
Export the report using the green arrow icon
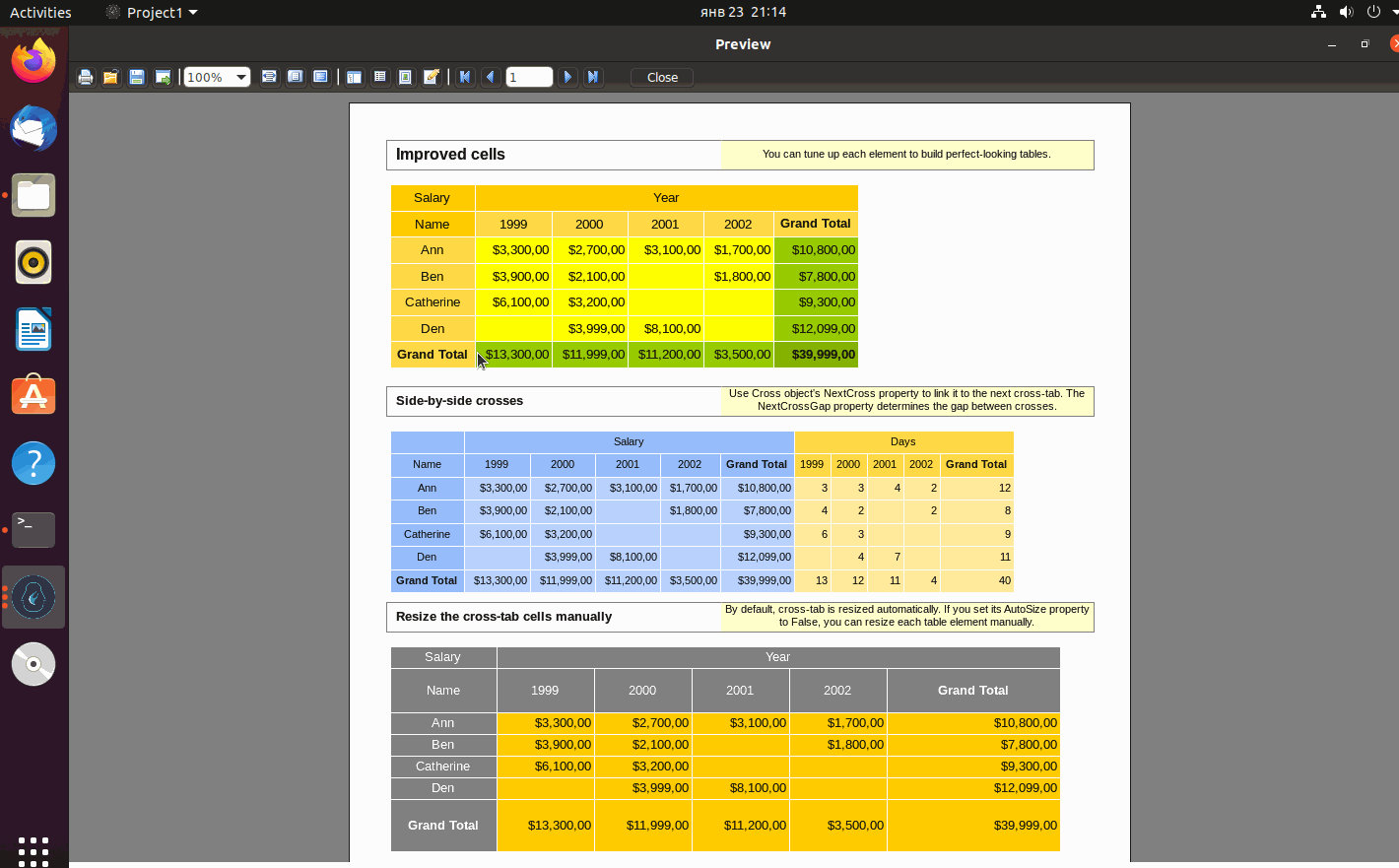(163, 77)
